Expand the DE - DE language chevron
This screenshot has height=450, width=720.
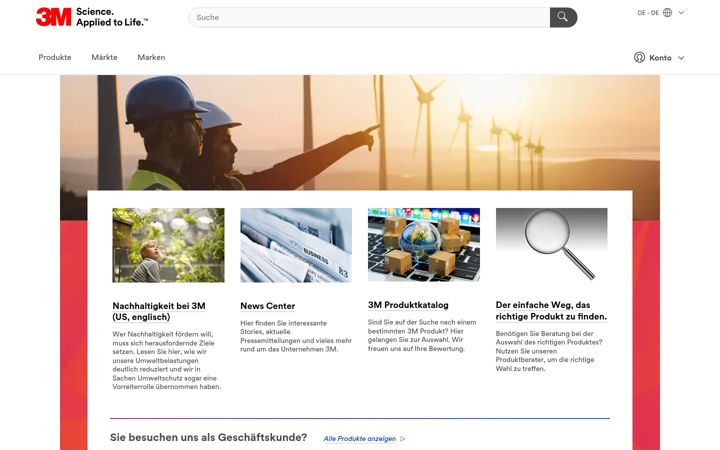coord(681,12)
